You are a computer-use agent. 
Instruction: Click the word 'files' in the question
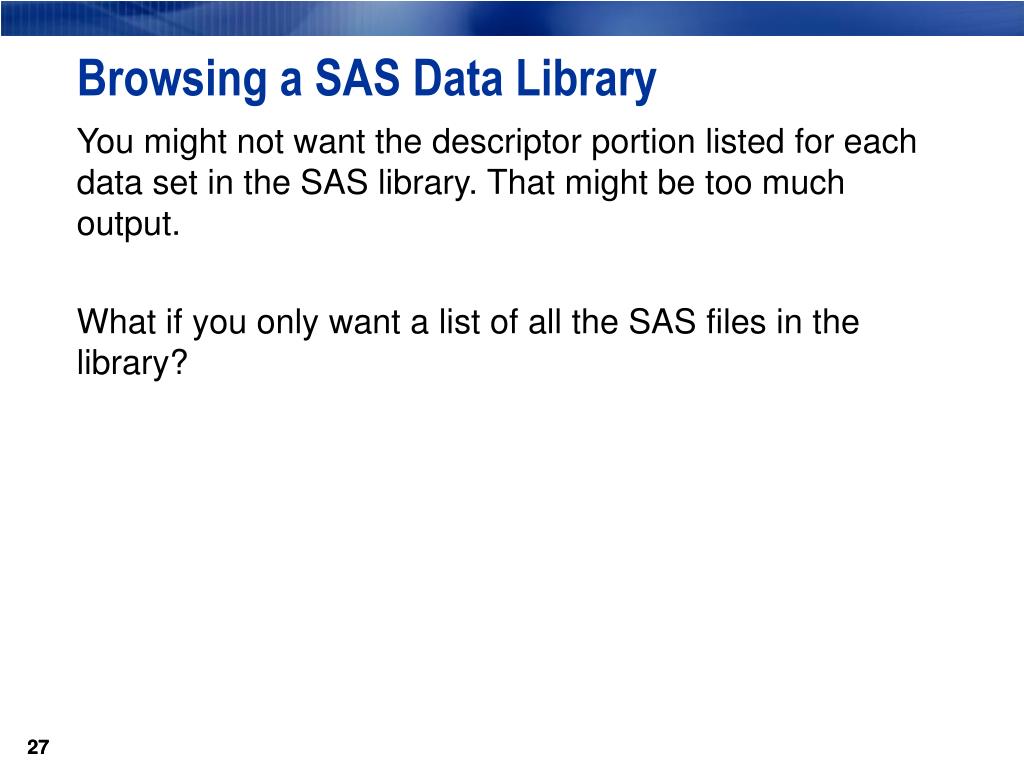[x=735, y=321]
